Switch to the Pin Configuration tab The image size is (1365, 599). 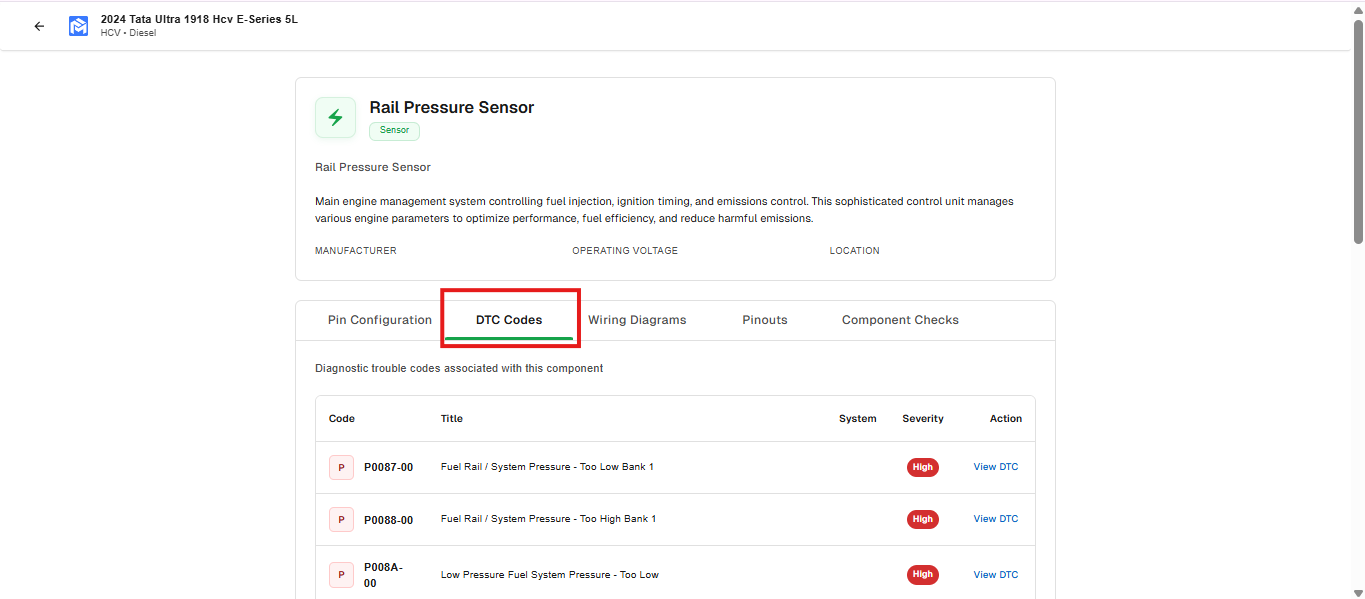coord(379,319)
